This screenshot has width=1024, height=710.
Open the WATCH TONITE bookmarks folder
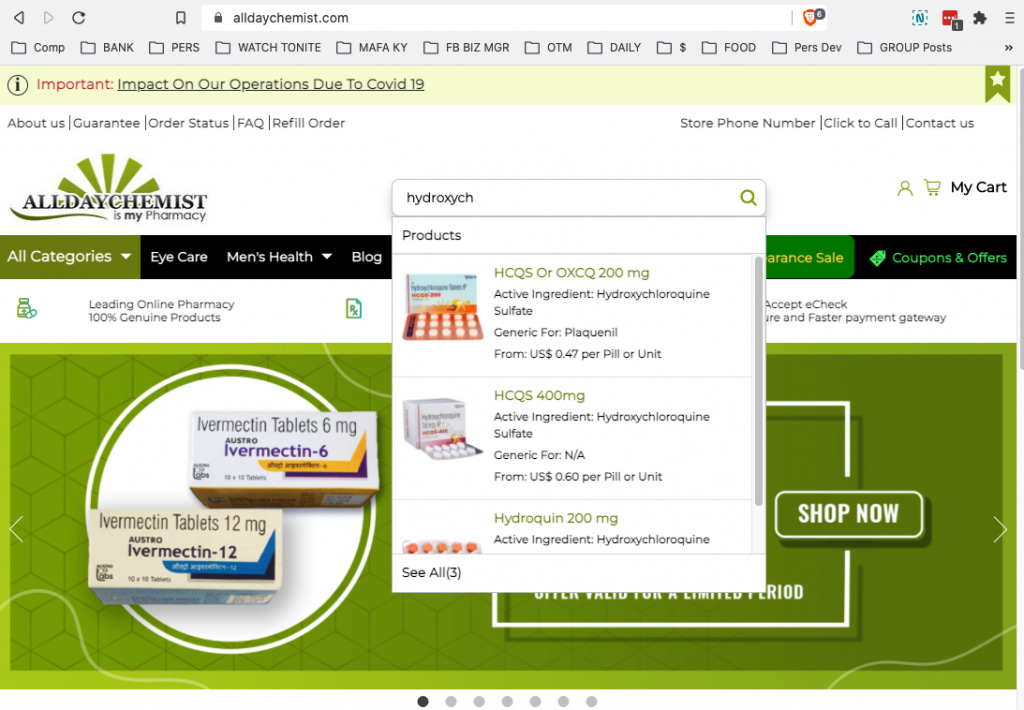tap(268, 48)
